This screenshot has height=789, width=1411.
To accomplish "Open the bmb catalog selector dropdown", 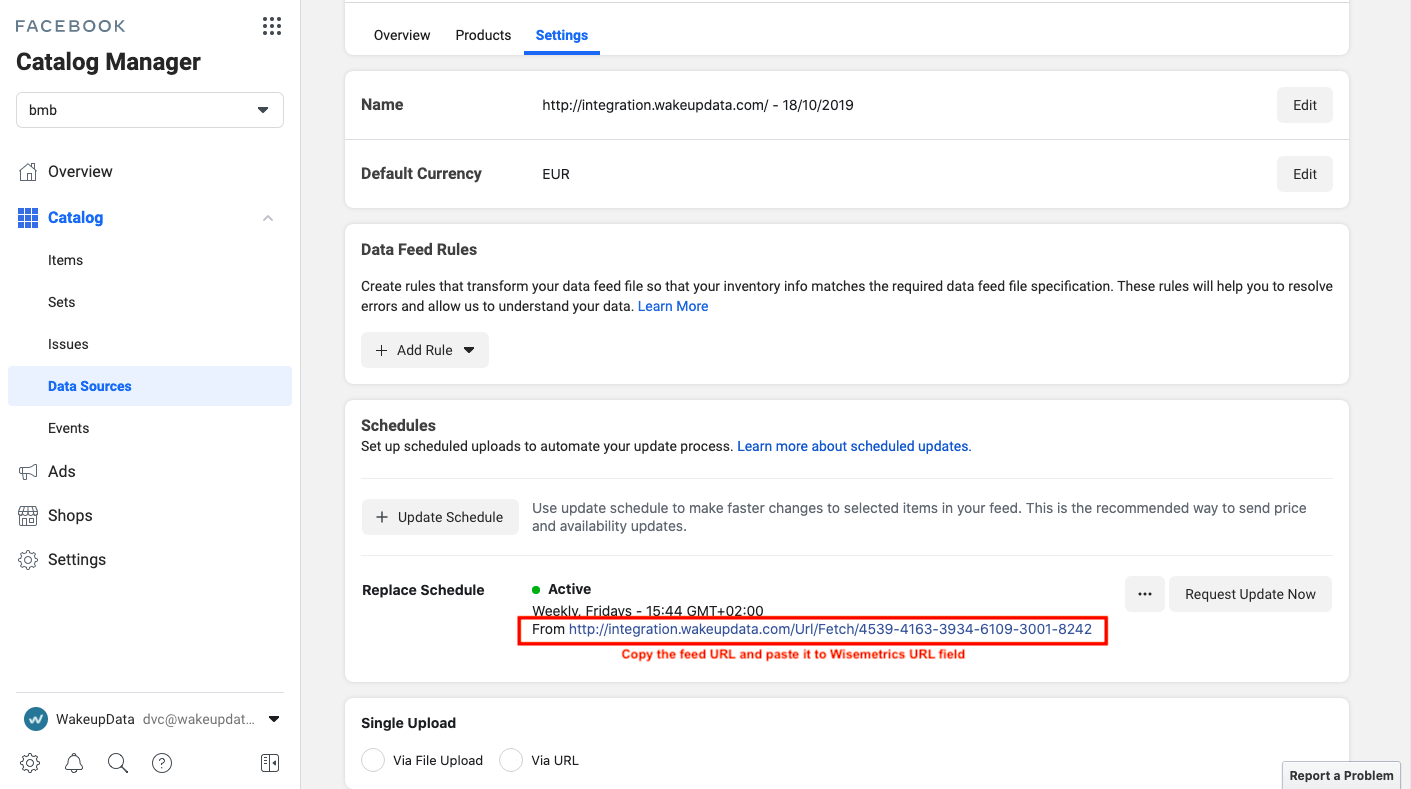I will tap(150, 110).
